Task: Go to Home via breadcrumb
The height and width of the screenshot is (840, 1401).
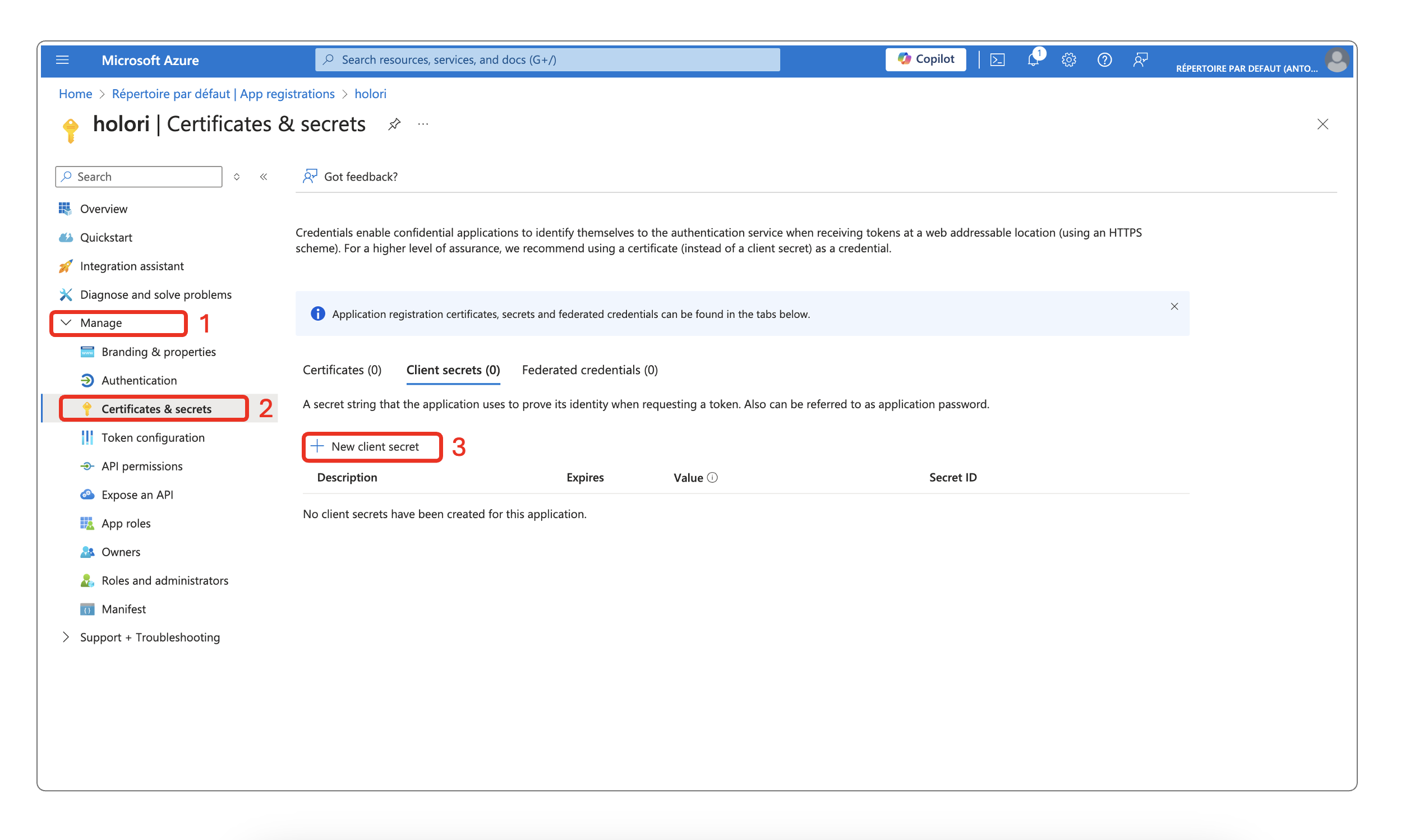Action: tap(75, 94)
